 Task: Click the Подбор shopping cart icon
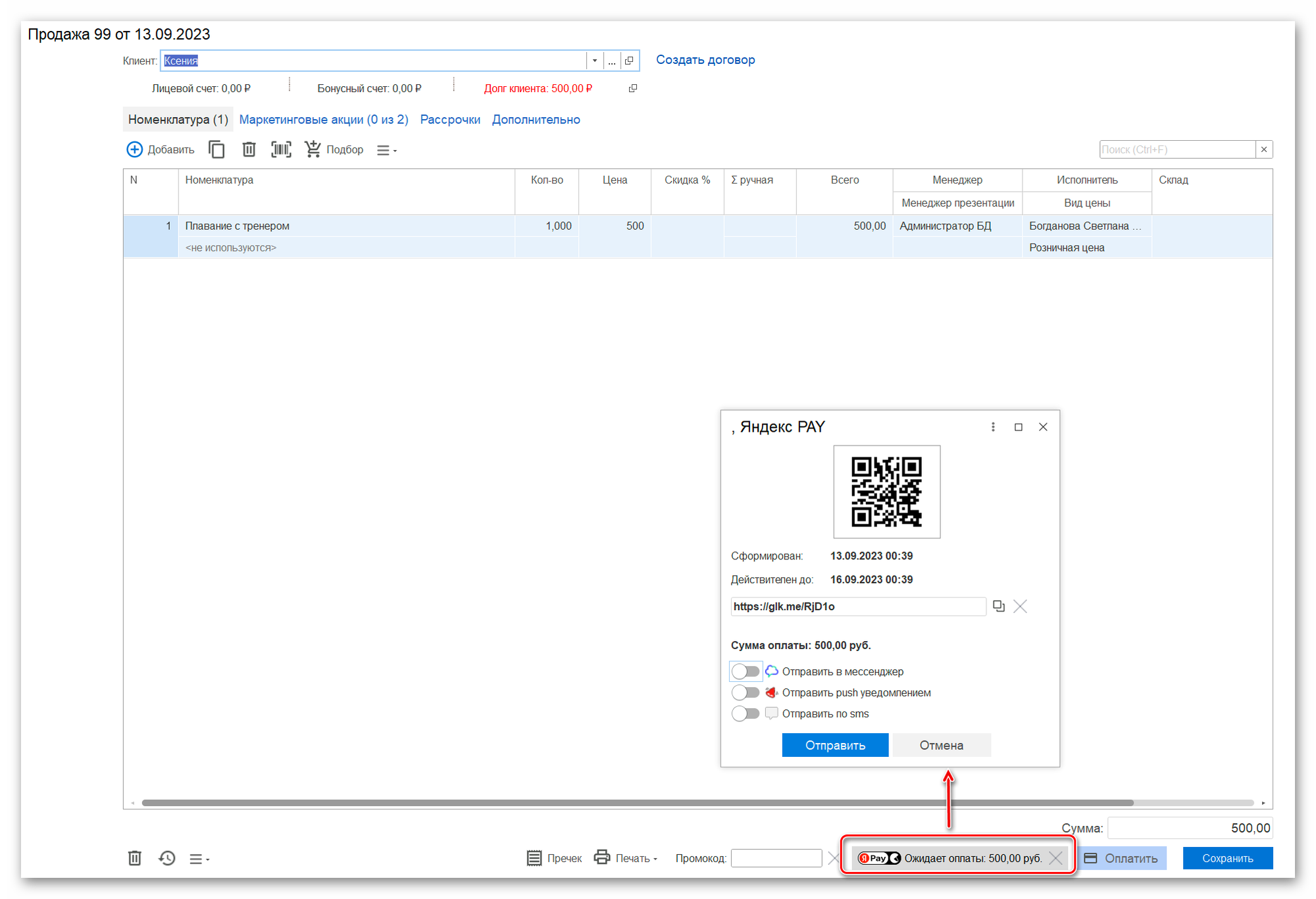[x=313, y=149]
